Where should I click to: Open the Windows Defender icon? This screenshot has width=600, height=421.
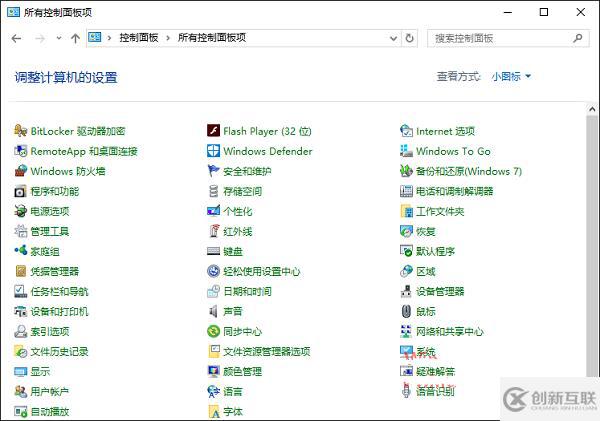pos(213,151)
